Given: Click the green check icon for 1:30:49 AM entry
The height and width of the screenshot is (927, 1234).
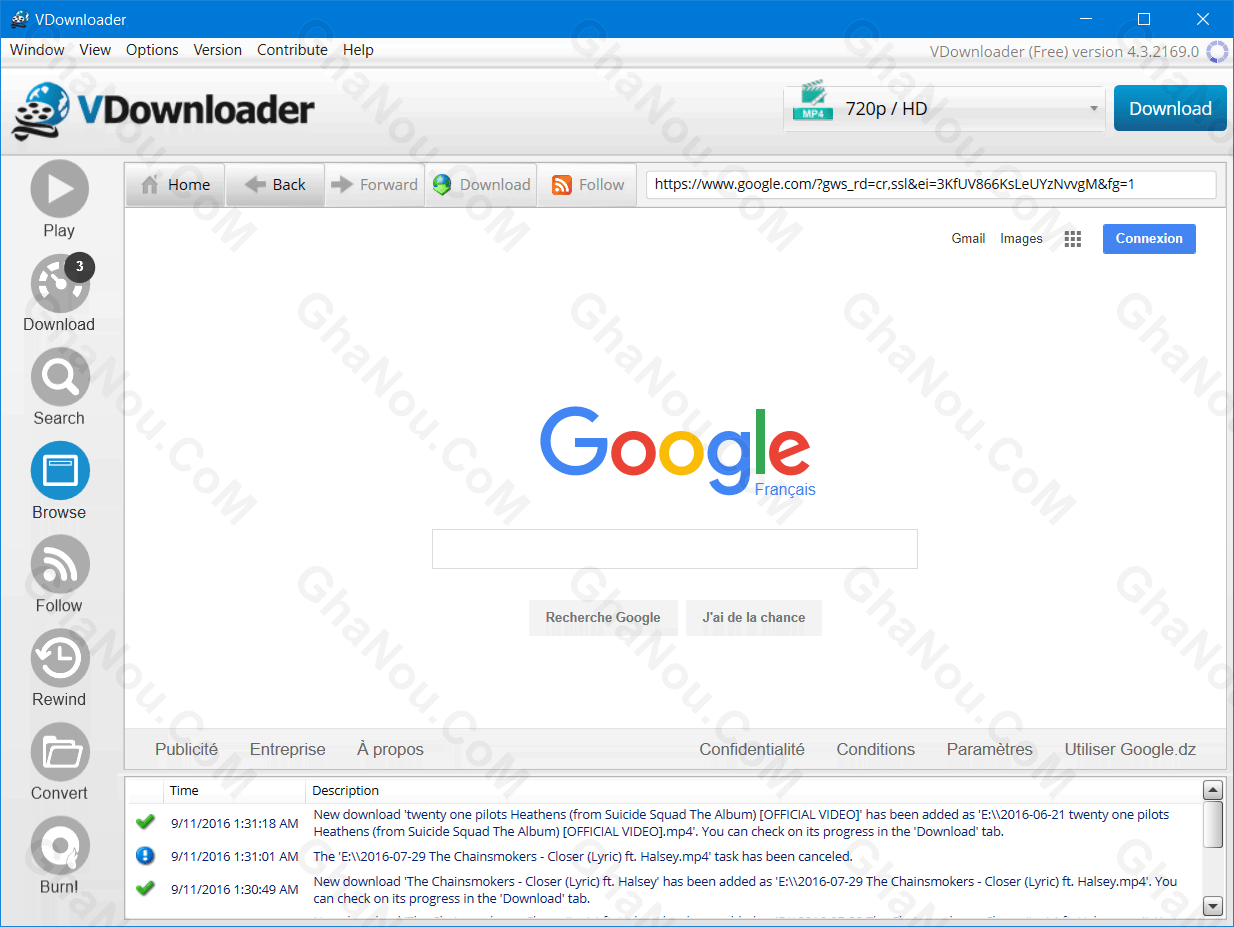Looking at the screenshot, I should pos(145,888).
